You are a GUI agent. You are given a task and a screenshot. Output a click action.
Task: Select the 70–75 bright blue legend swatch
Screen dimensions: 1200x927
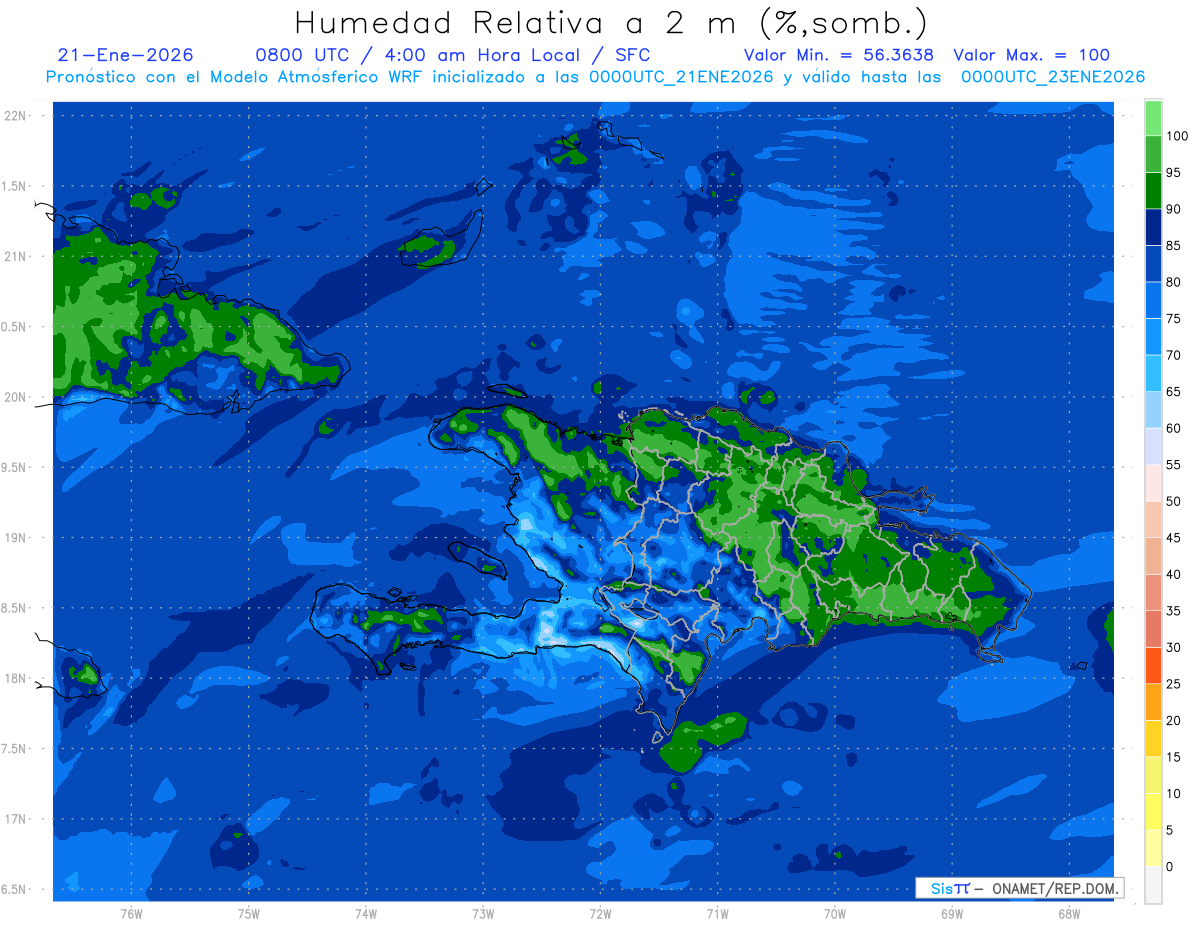point(1153,337)
